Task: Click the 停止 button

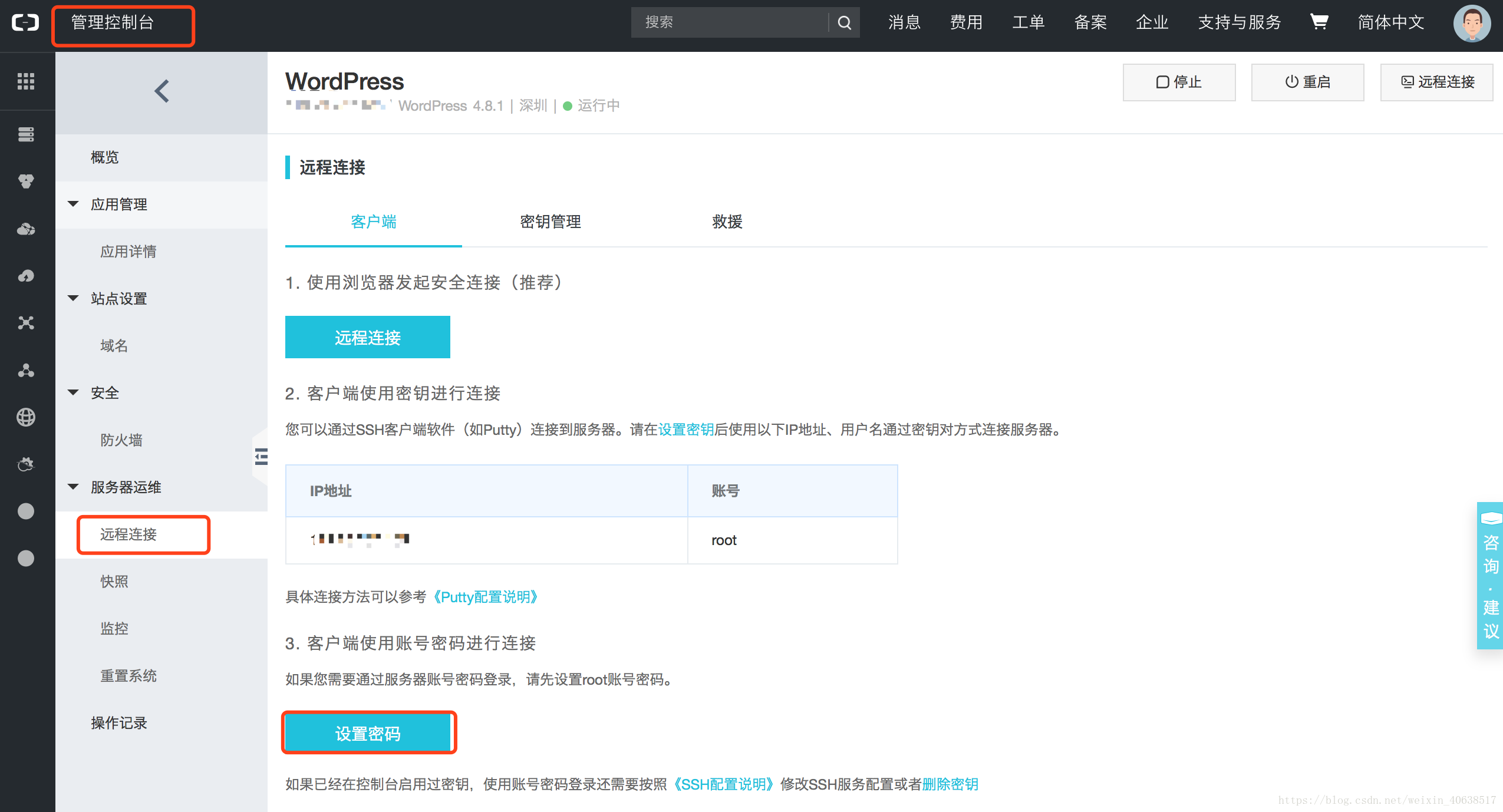Action: pos(1179,82)
